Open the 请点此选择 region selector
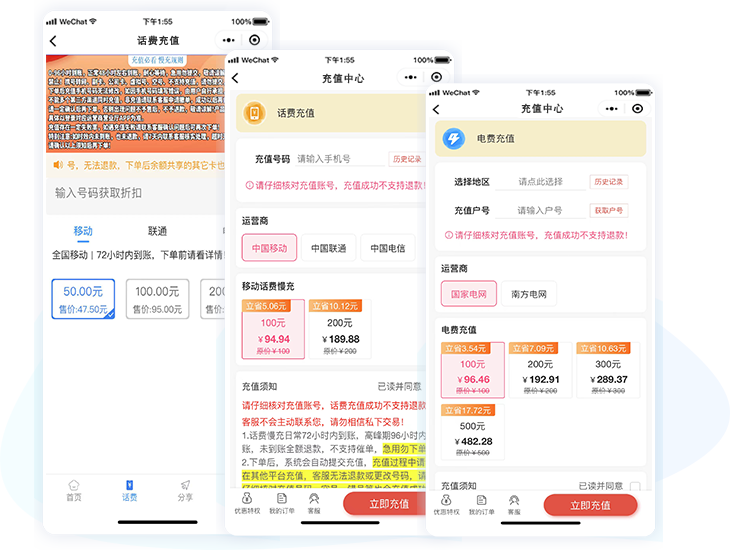 (x=541, y=182)
